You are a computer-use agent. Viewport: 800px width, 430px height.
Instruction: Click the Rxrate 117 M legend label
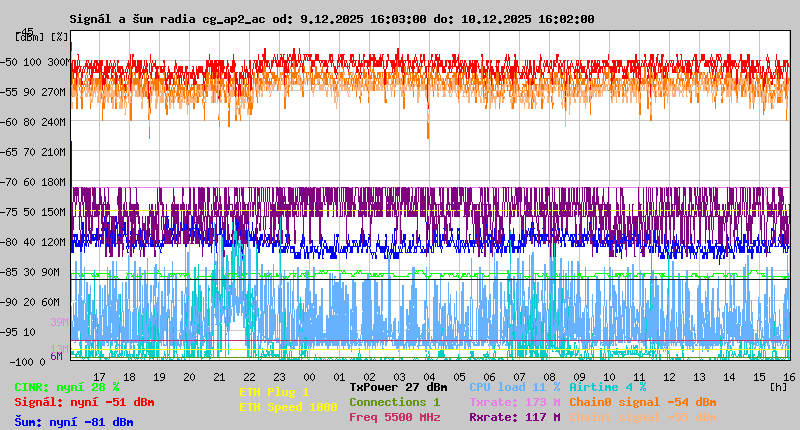tap(514, 417)
